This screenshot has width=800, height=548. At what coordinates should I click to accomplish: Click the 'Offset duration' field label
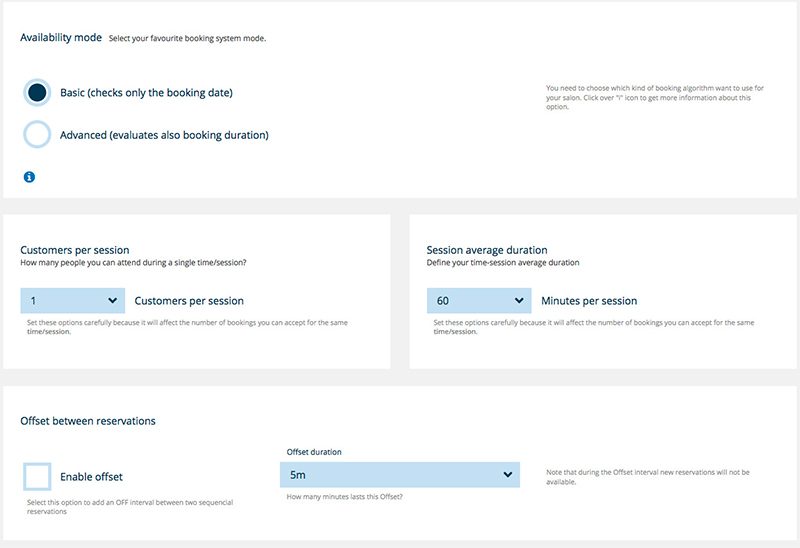click(314, 452)
